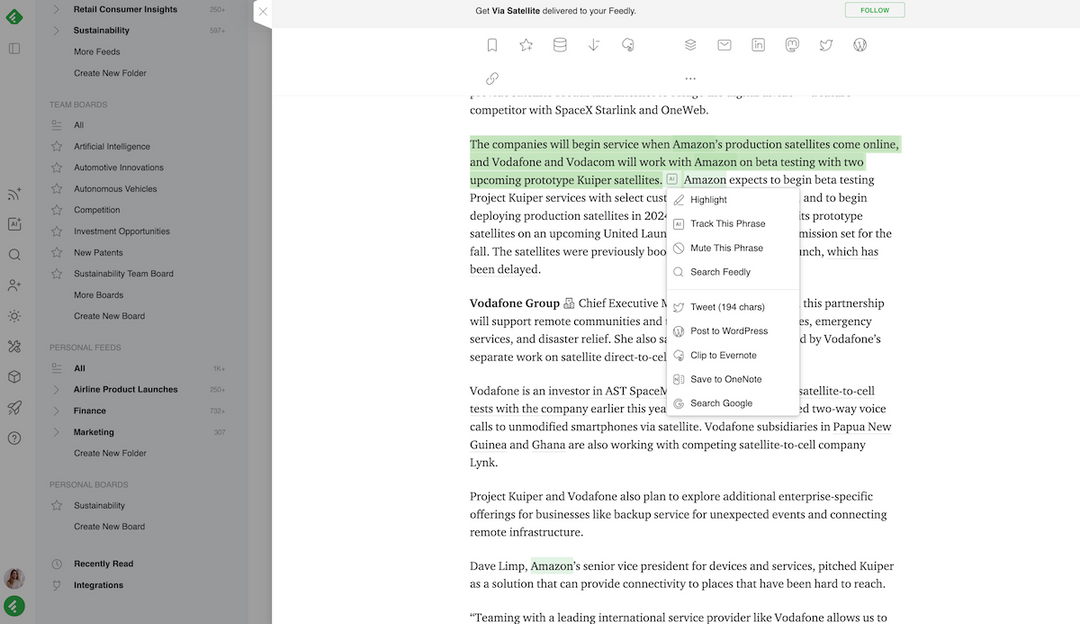Email this article via the envelope icon

(723, 44)
